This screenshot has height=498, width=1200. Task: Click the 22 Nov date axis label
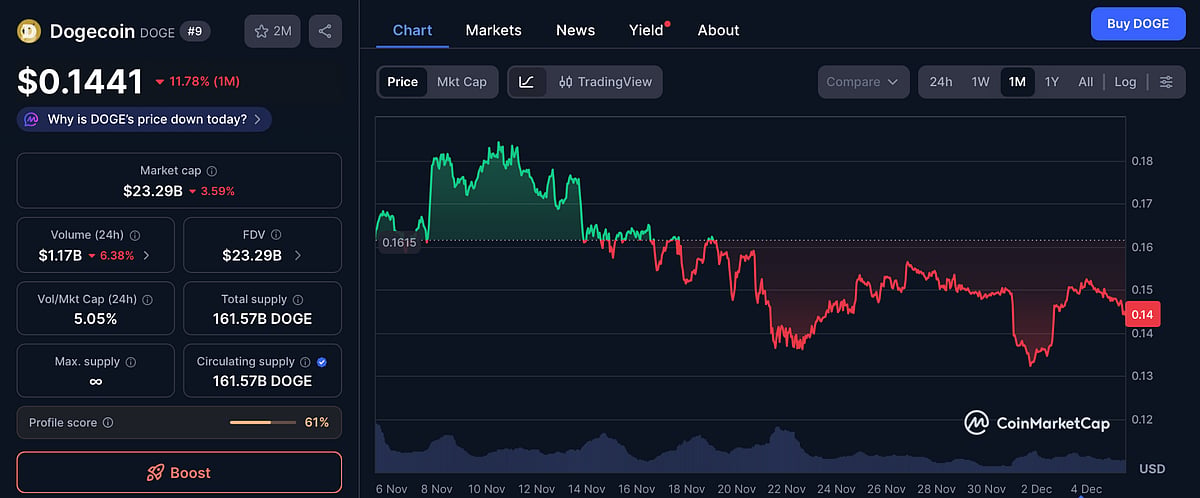pyautogui.click(x=787, y=489)
